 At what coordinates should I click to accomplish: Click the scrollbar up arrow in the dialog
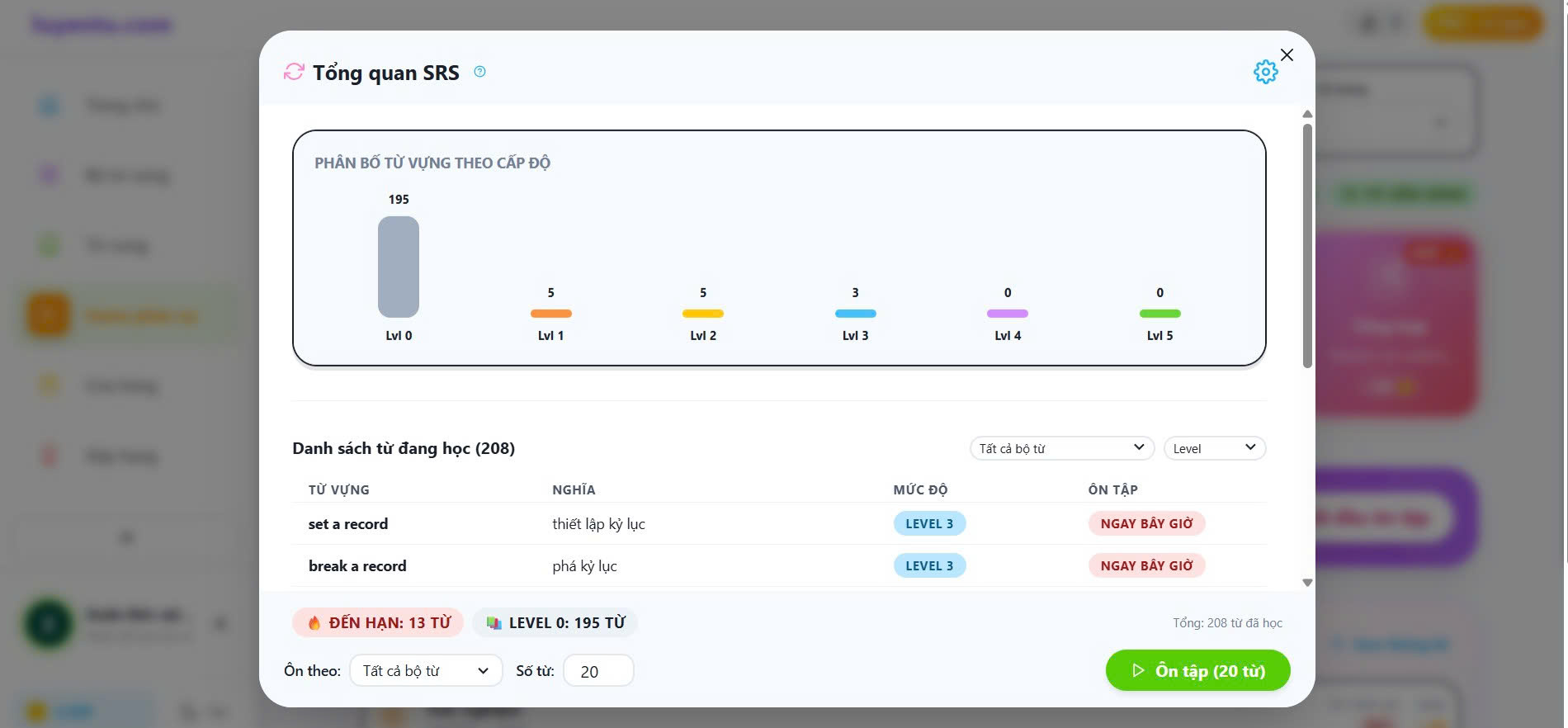coord(1307,114)
